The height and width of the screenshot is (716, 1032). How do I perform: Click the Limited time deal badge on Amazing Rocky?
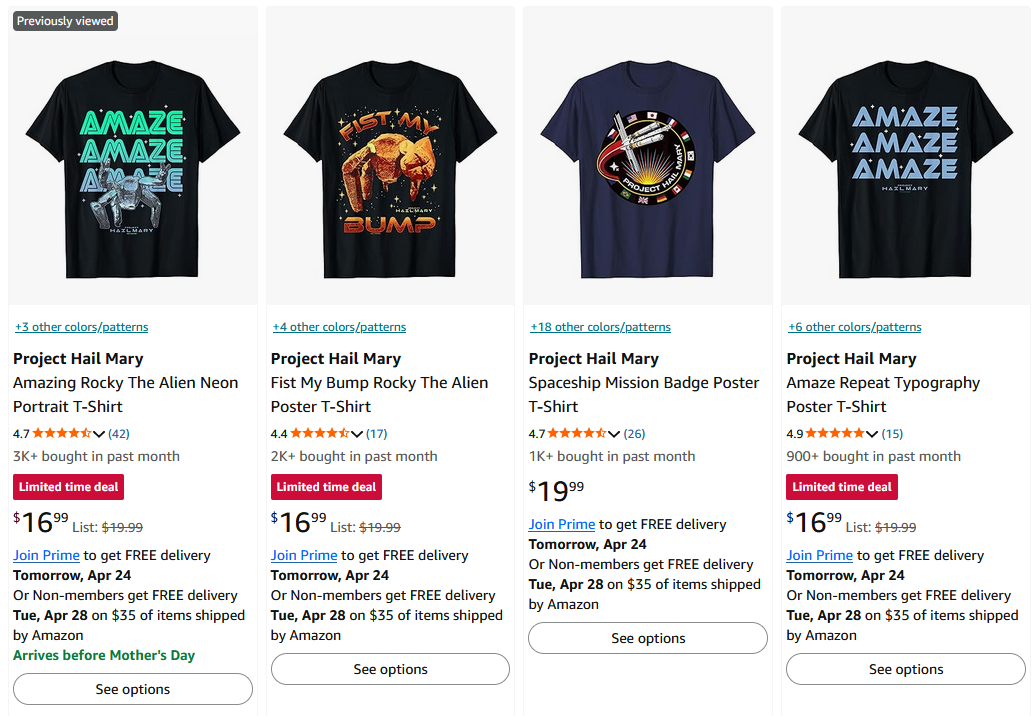tap(68, 487)
